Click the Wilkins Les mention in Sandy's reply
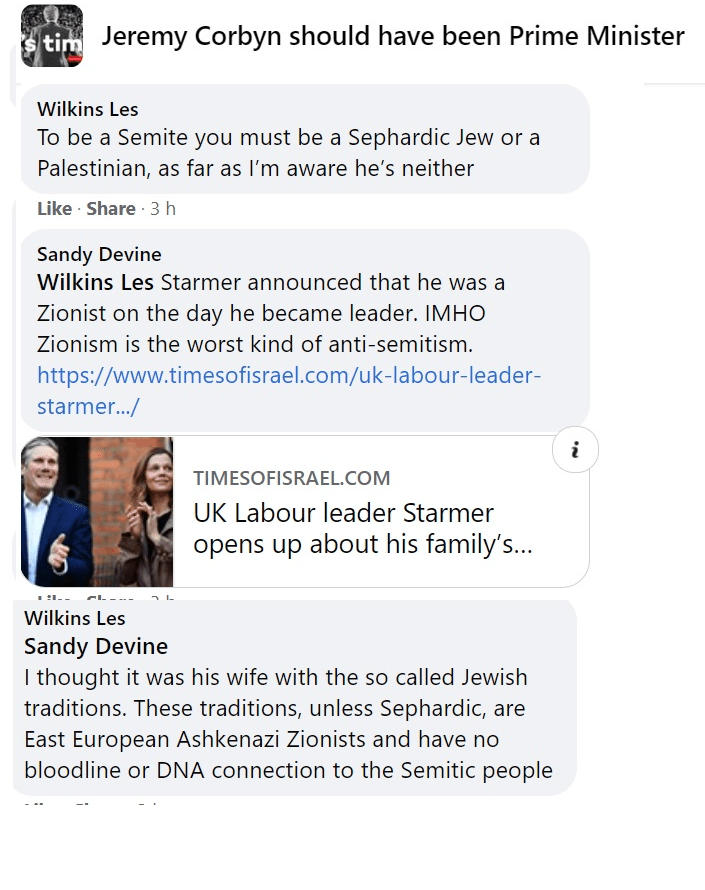Viewport: 705px width, 890px height. coord(95,282)
